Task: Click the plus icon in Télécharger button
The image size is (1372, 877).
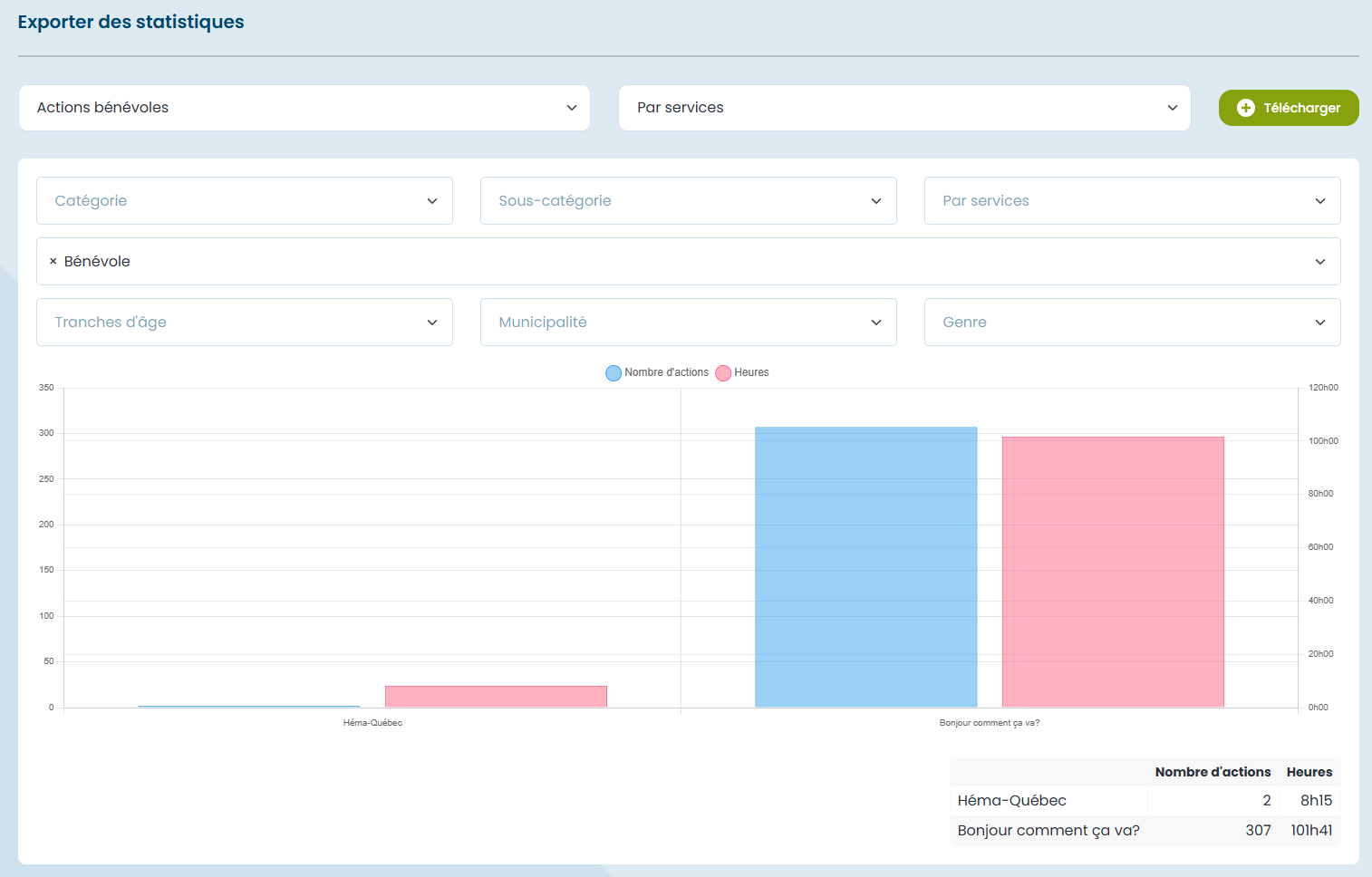Action: tap(1246, 108)
